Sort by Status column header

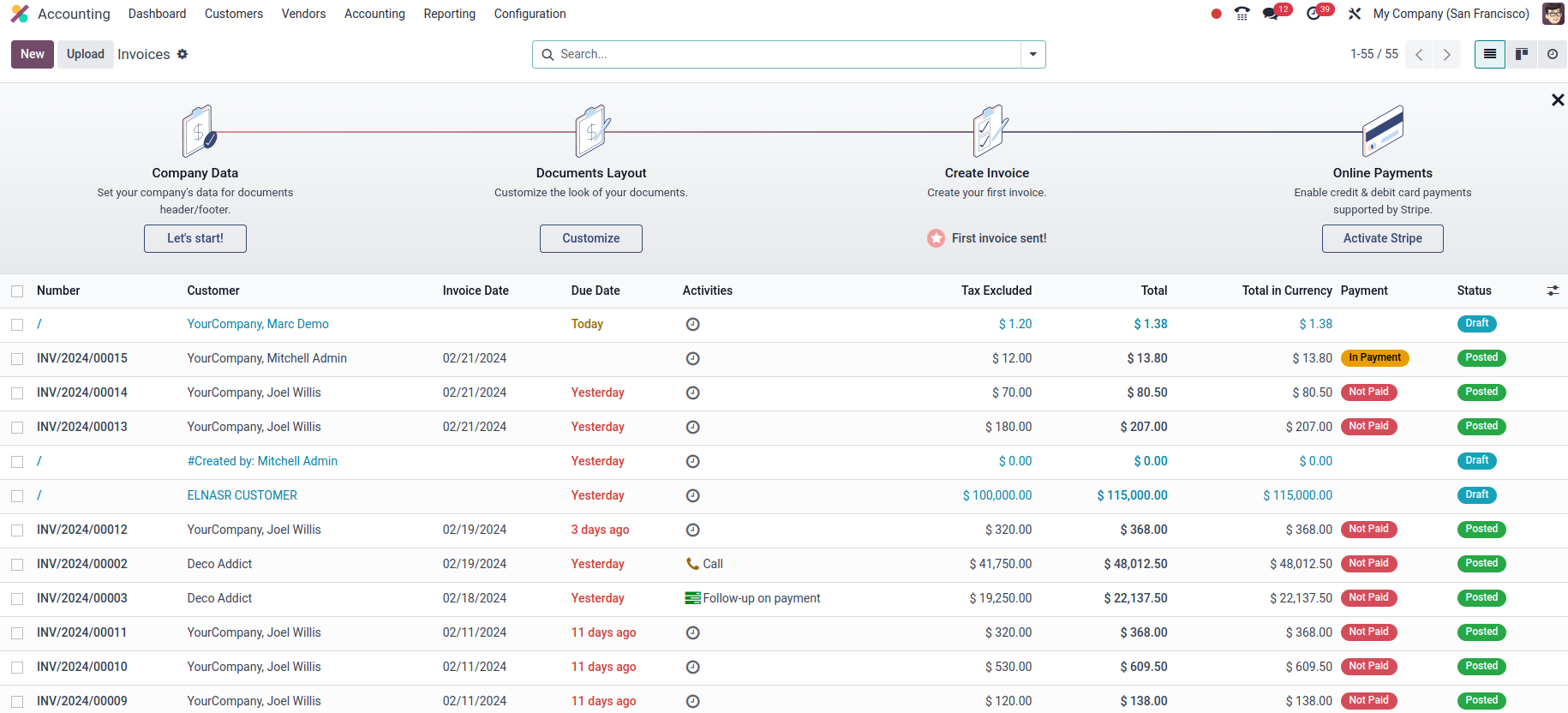pos(1474,291)
